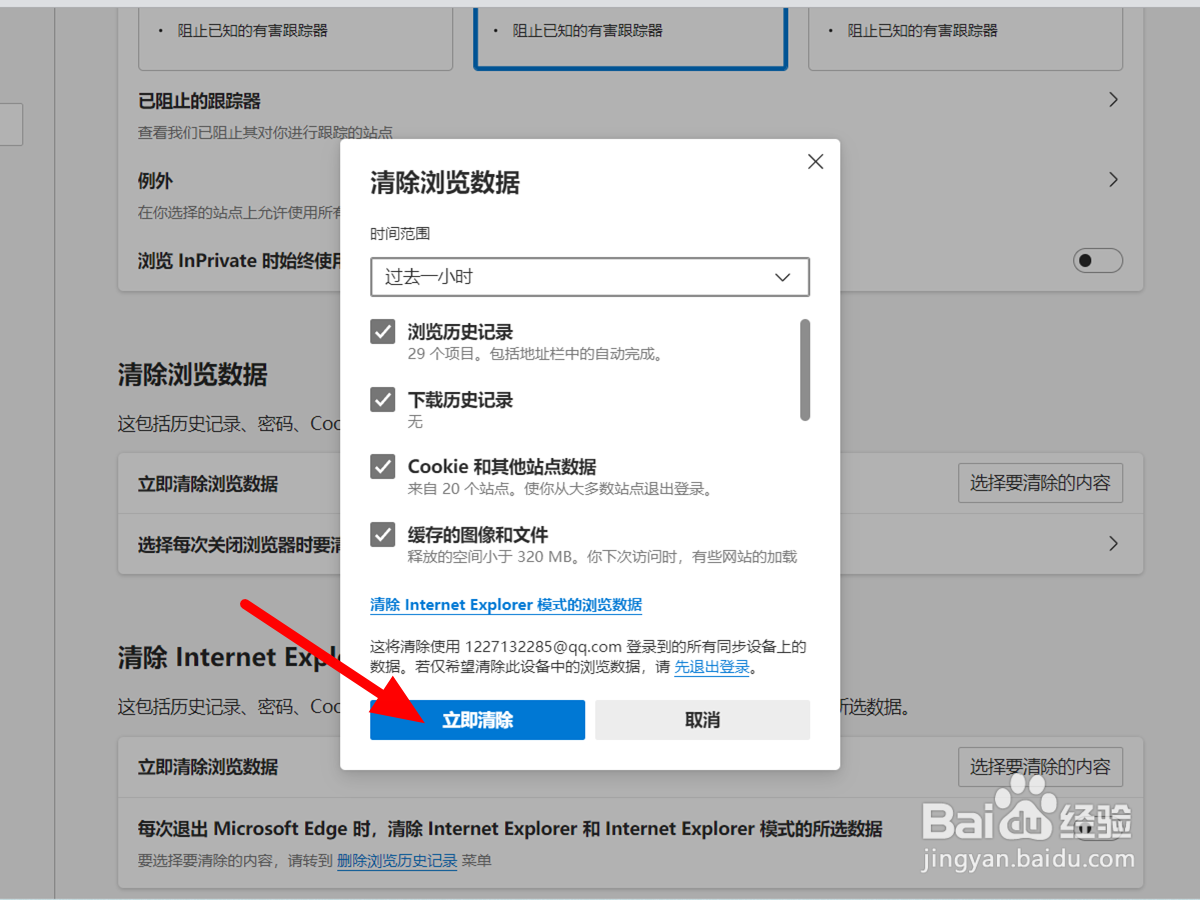
Task: Toggle the InPrivate strict tracking switch
Action: [x=1098, y=261]
